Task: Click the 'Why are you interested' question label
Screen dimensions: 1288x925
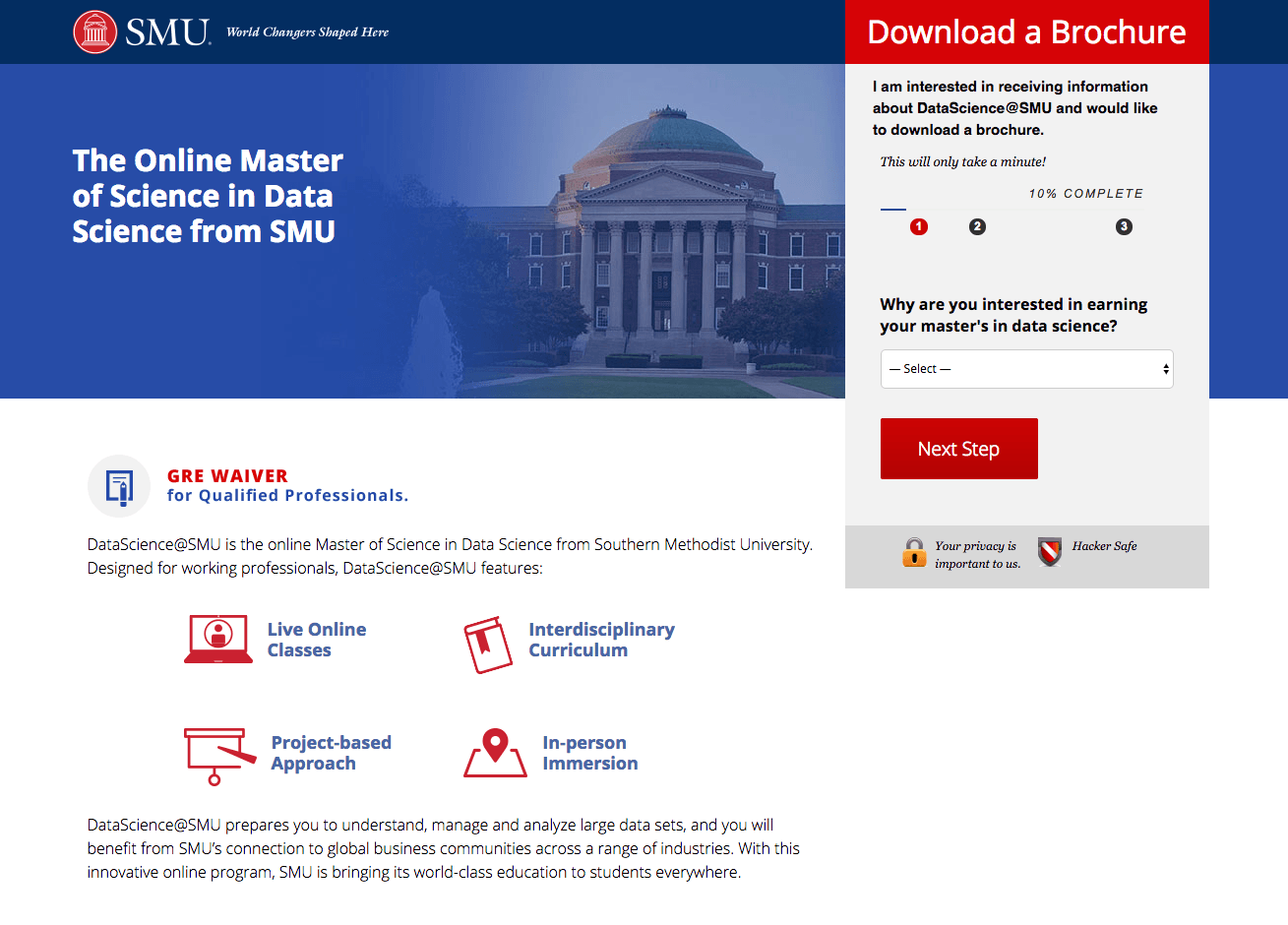Action: (1013, 315)
